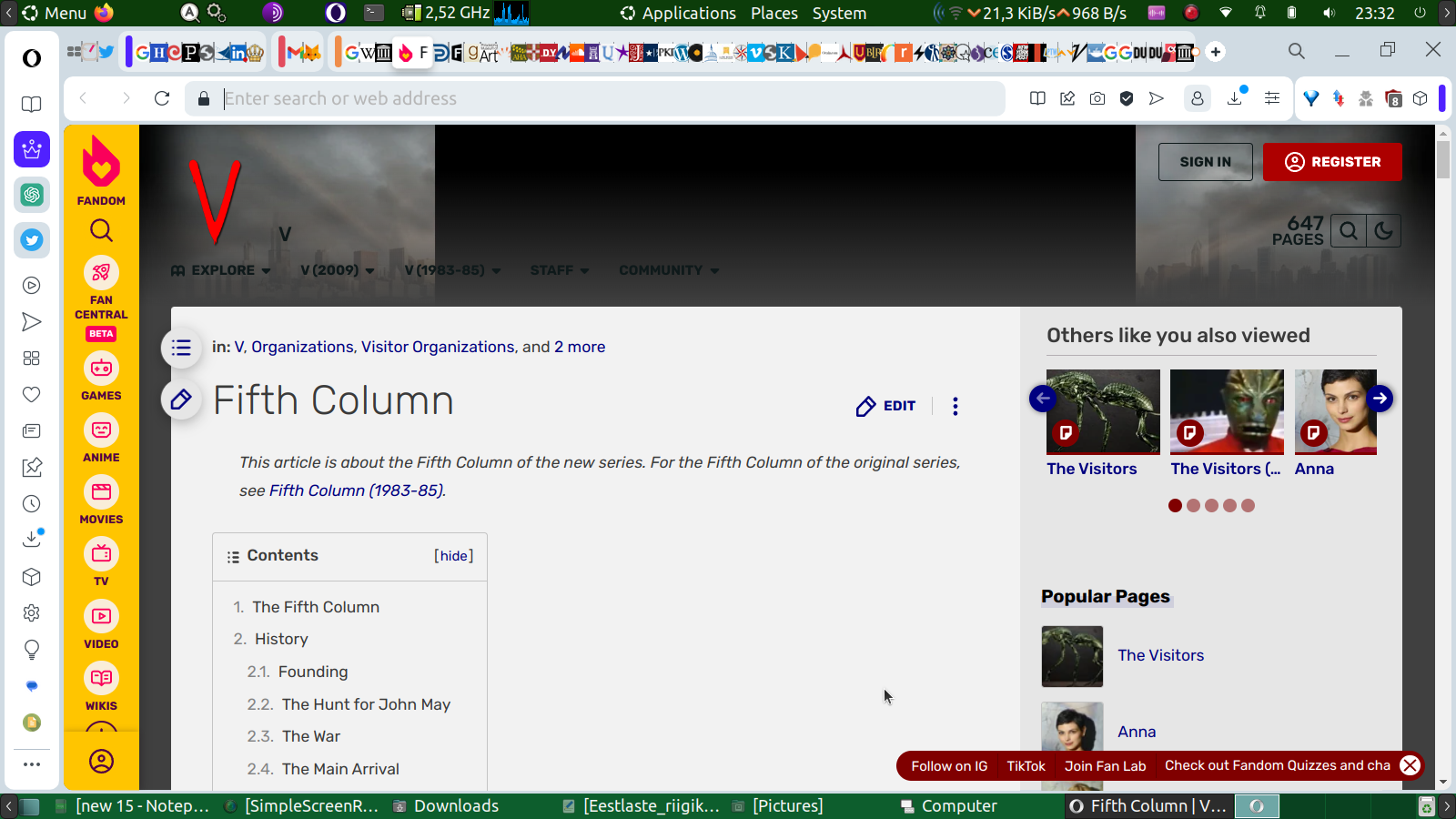Open Fandom search magnifier in yellow sidebar

point(101,231)
